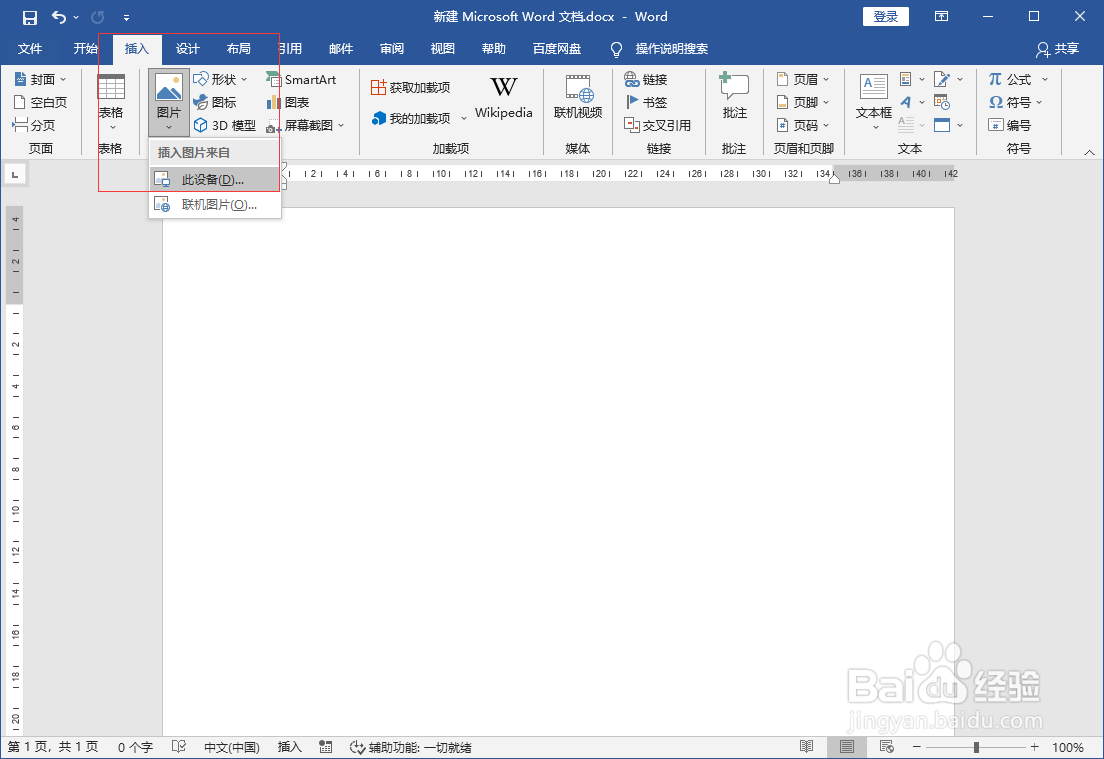Expand the Picture (图片) dropdown arrow
1104x759 pixels.
[x=169, y=127]
